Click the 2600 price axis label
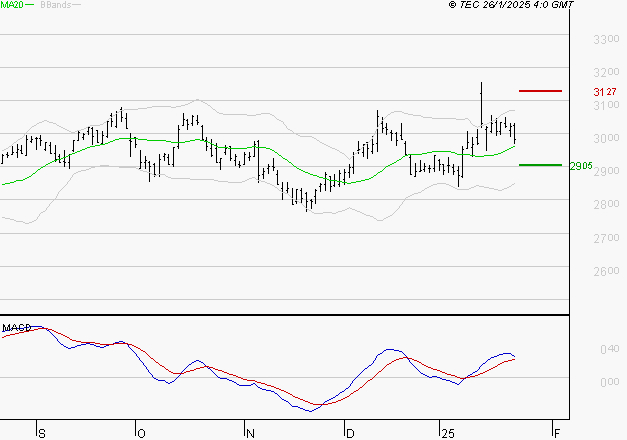The image size is (627, 440). (606, 271)
